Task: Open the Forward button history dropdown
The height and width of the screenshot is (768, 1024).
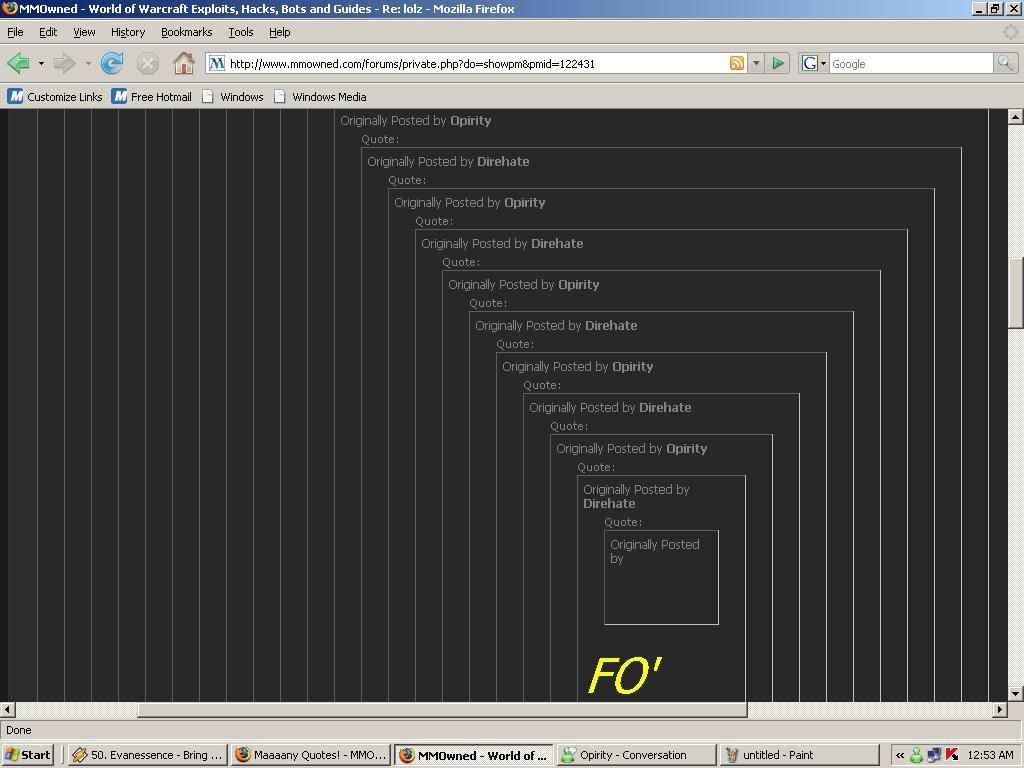Action: click(88, 63)
